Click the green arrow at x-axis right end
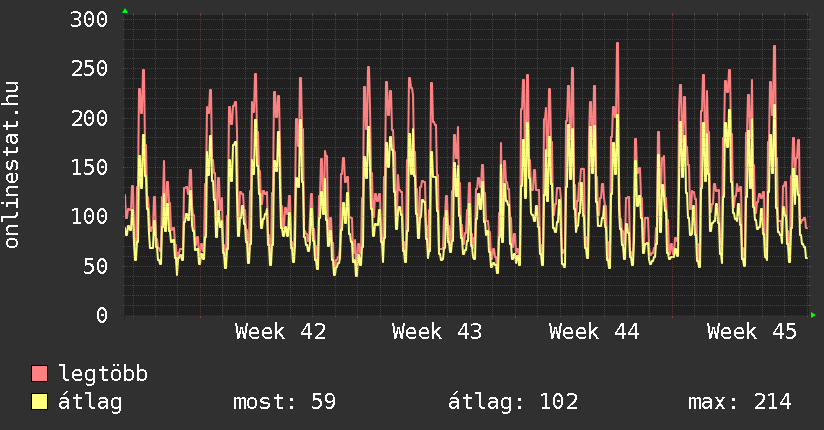The height and width of the screenshot is (430, 824). coord(814,315)
